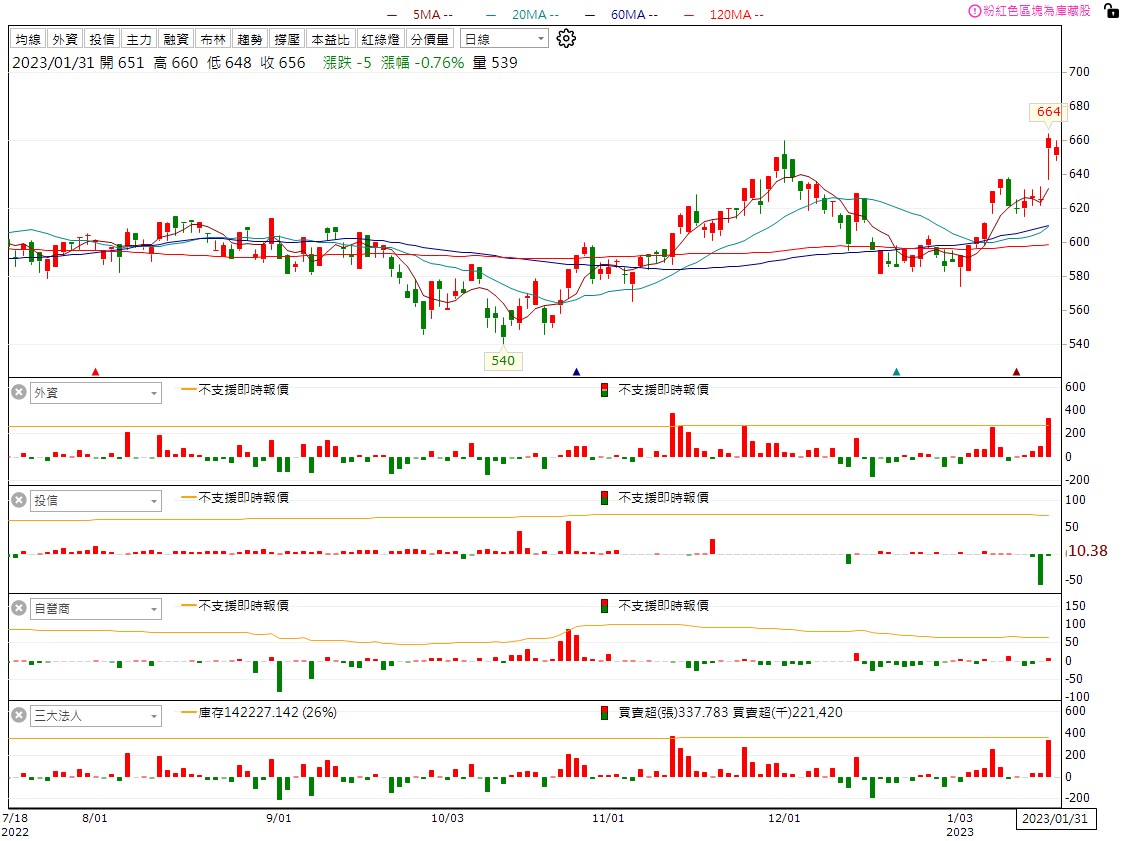
Task: Open the 日線 period dropdown
Action: pyautogui.click(x=504, y=39)
